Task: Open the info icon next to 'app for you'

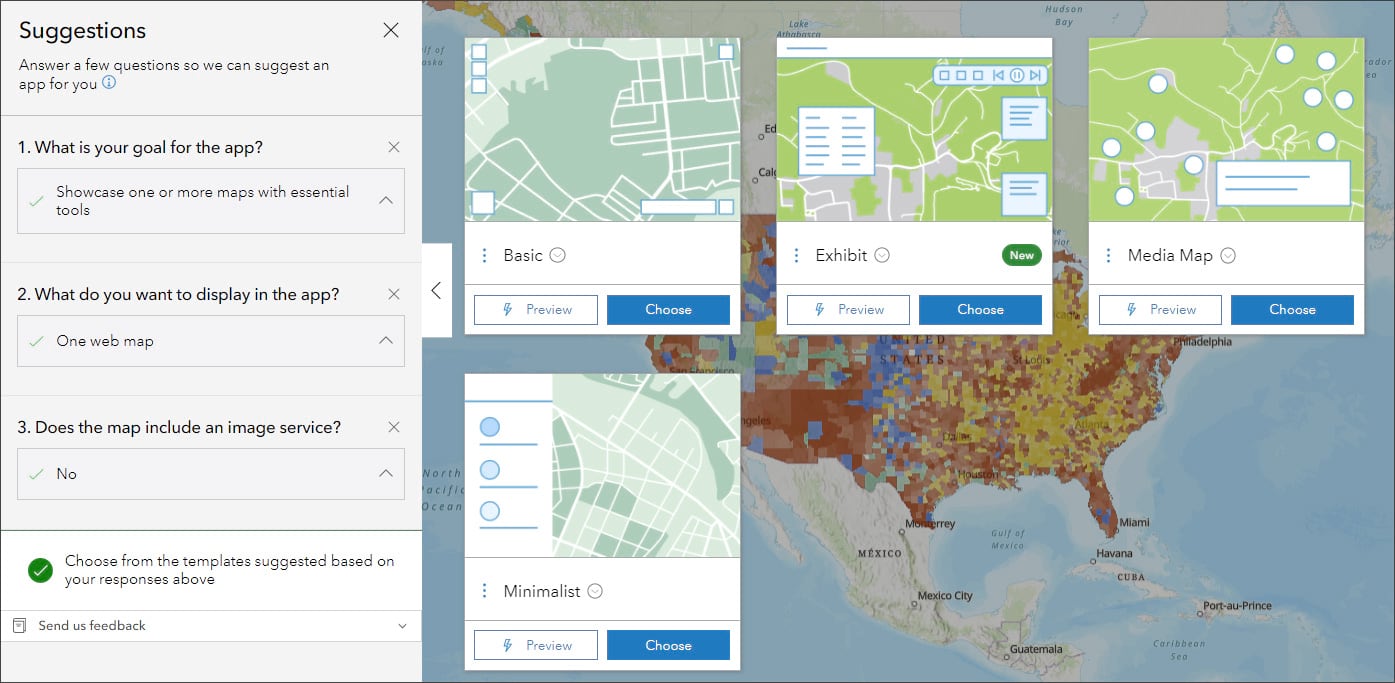Action: (109, 83)
